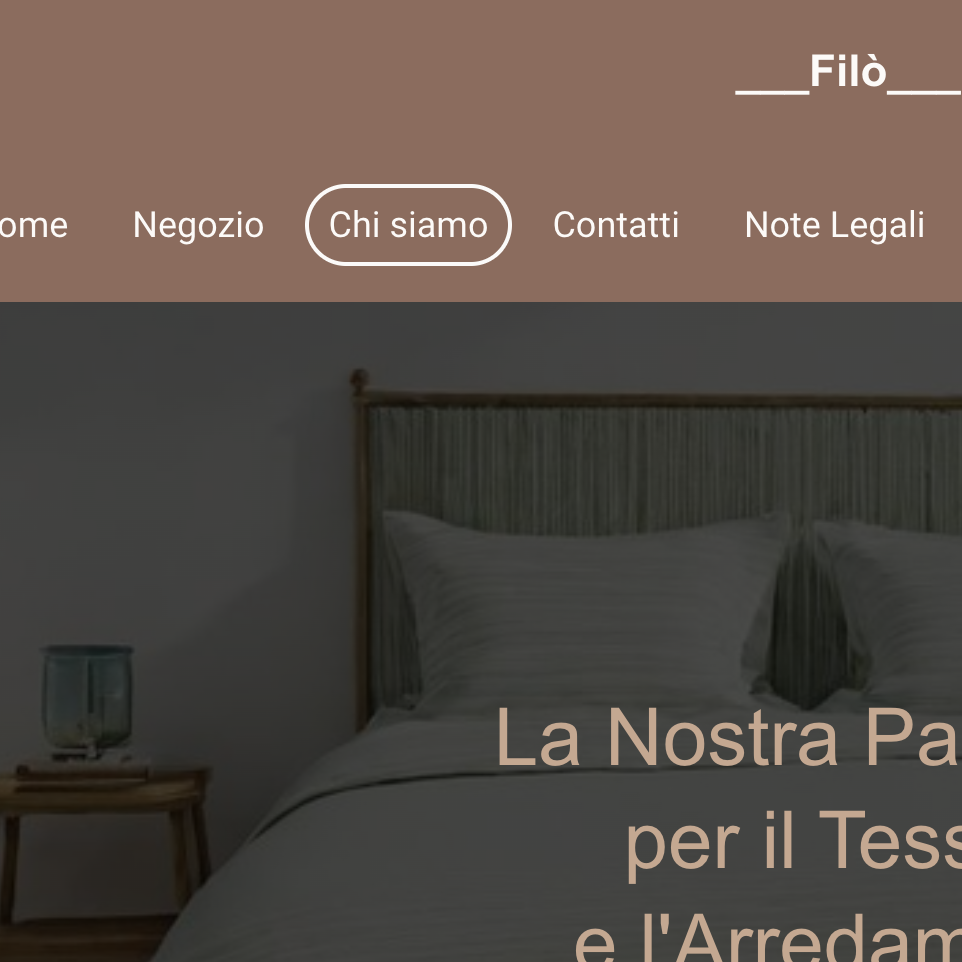Click the gray wall above the nightstand
Screen dimensions: 962x962
[153, 491]
